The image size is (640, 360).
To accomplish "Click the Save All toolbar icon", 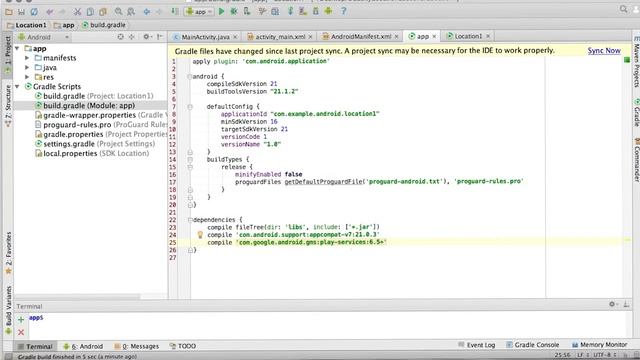I will point(21,12).
